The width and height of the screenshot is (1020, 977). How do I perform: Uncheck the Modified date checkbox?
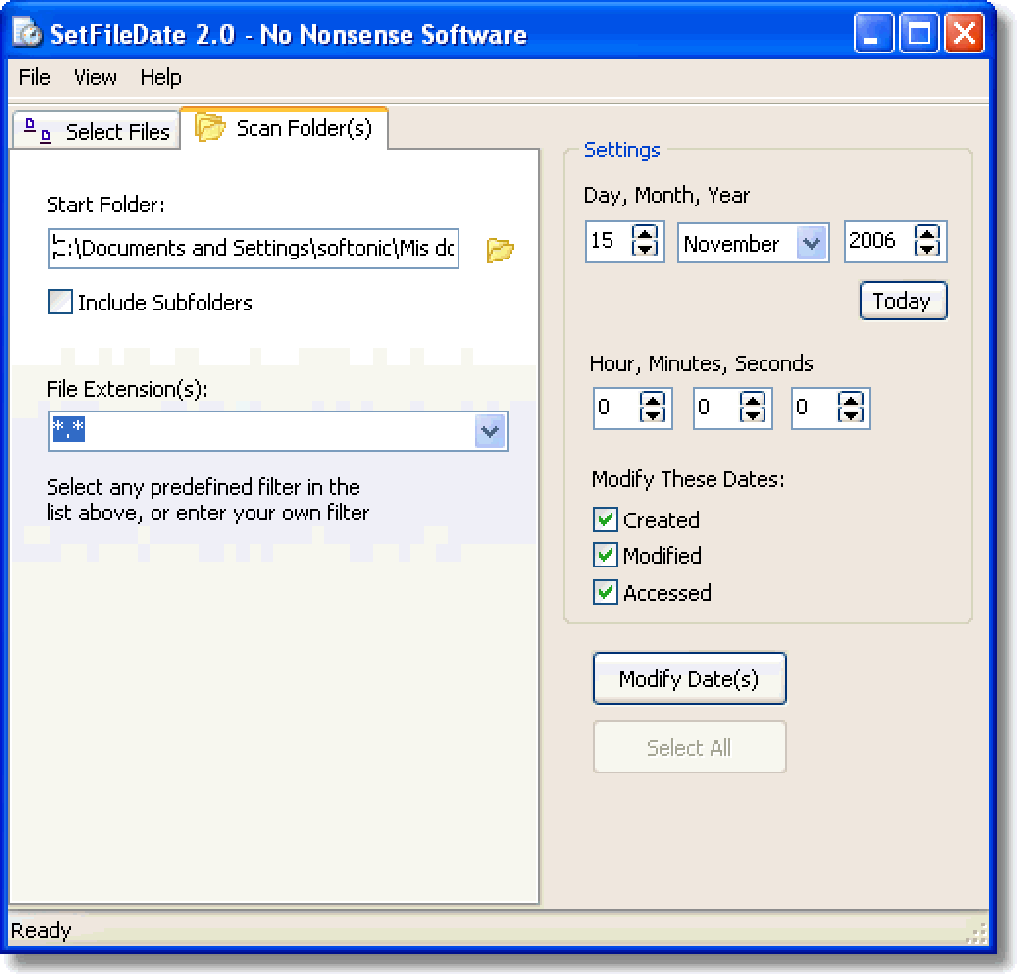[605, 555]
